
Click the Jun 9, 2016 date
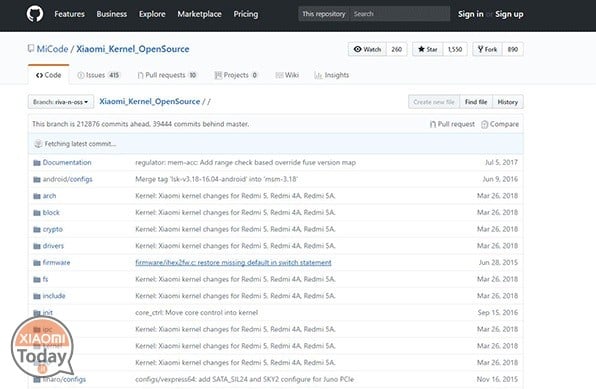tap(500, 179)
